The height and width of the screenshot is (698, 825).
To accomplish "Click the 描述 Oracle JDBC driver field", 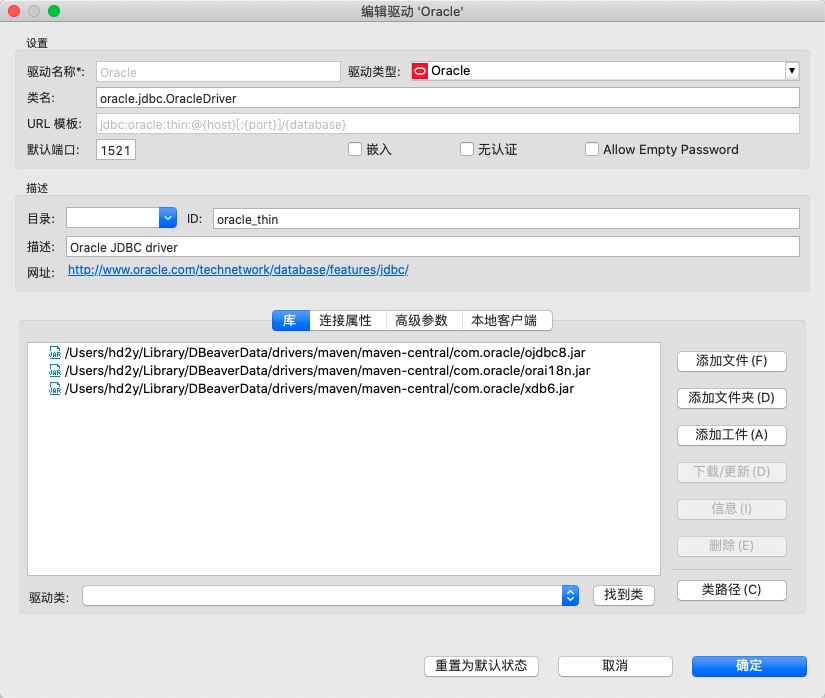I will (433, 247).
